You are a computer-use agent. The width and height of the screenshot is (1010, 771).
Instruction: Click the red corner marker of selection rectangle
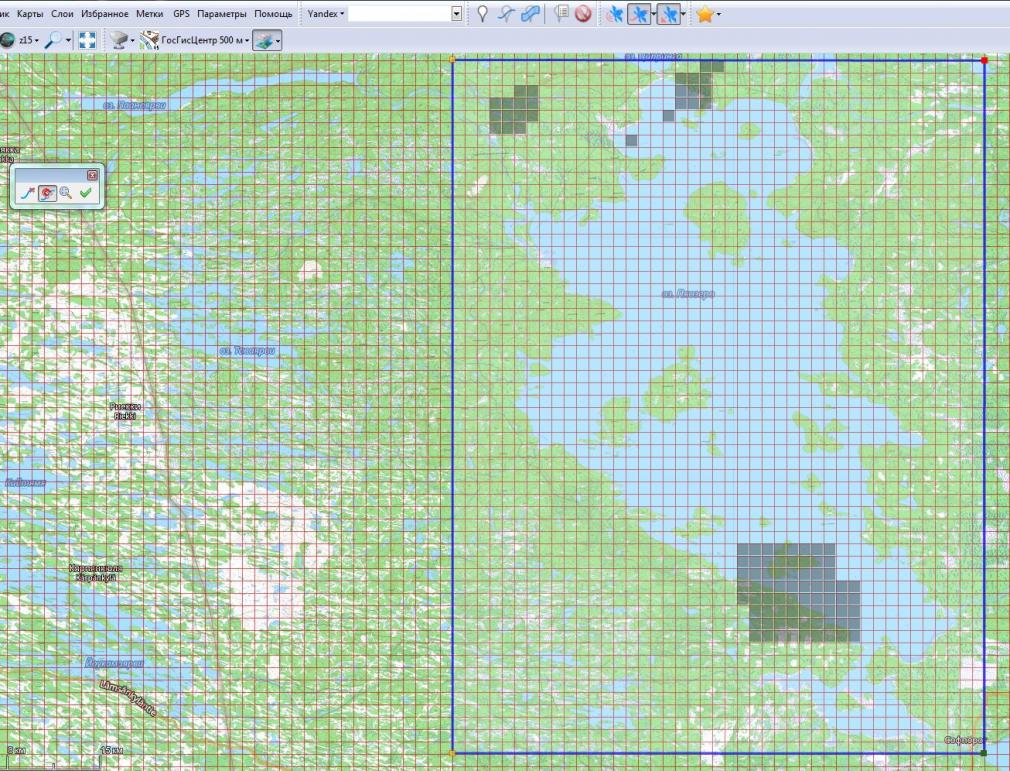[984, 61]
